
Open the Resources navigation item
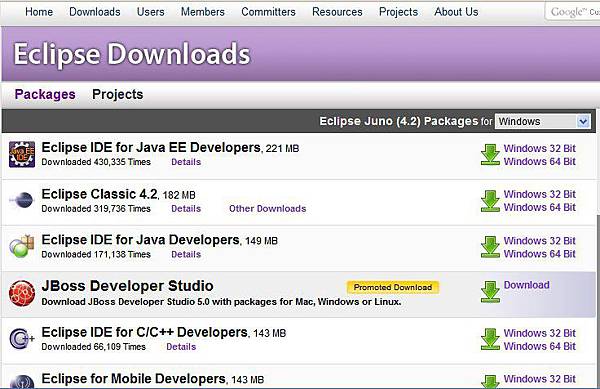(337, 12)
